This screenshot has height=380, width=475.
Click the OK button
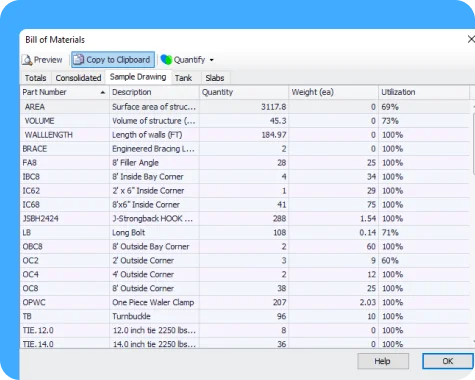448,361
